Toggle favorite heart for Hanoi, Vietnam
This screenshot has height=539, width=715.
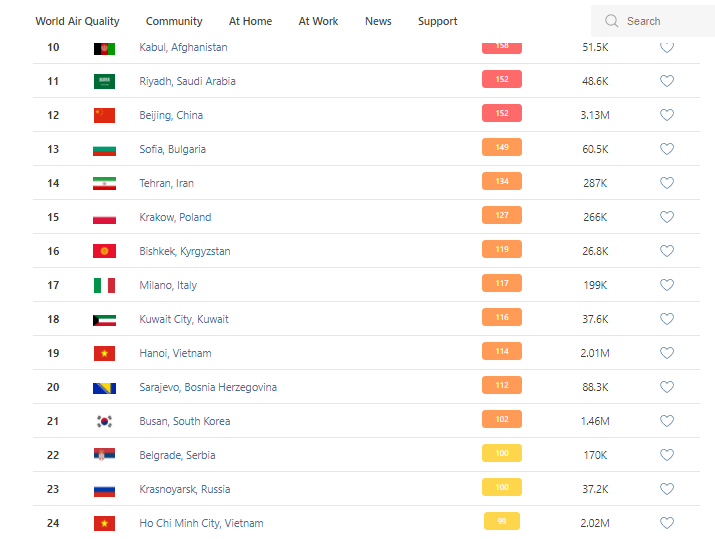coord(667,353)
